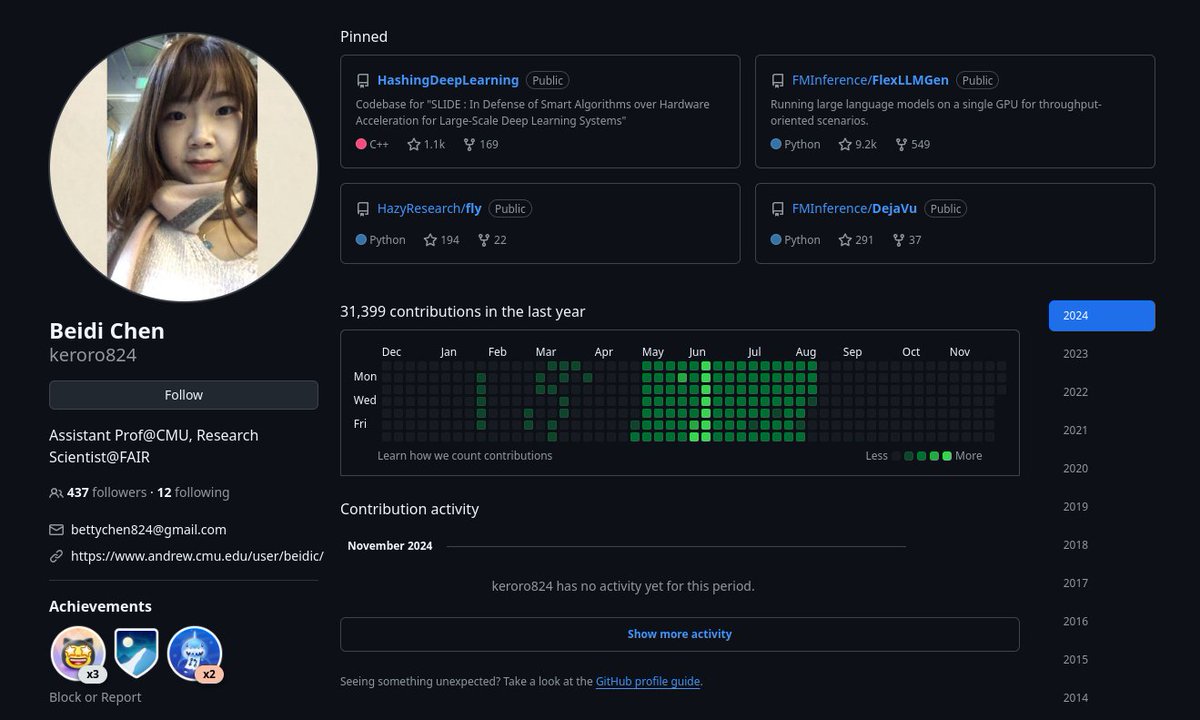Open the Starstruck achievement badge
The image size is (1200, 720).
point(78,652)
